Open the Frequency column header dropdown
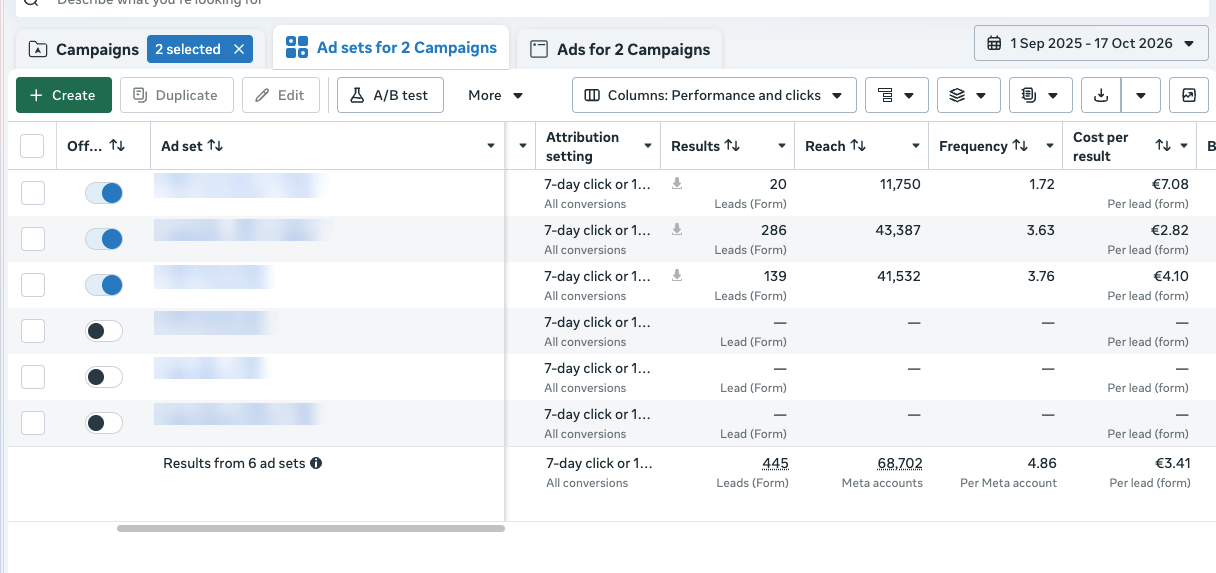1216x573 pixels. tap(1050, 146)
